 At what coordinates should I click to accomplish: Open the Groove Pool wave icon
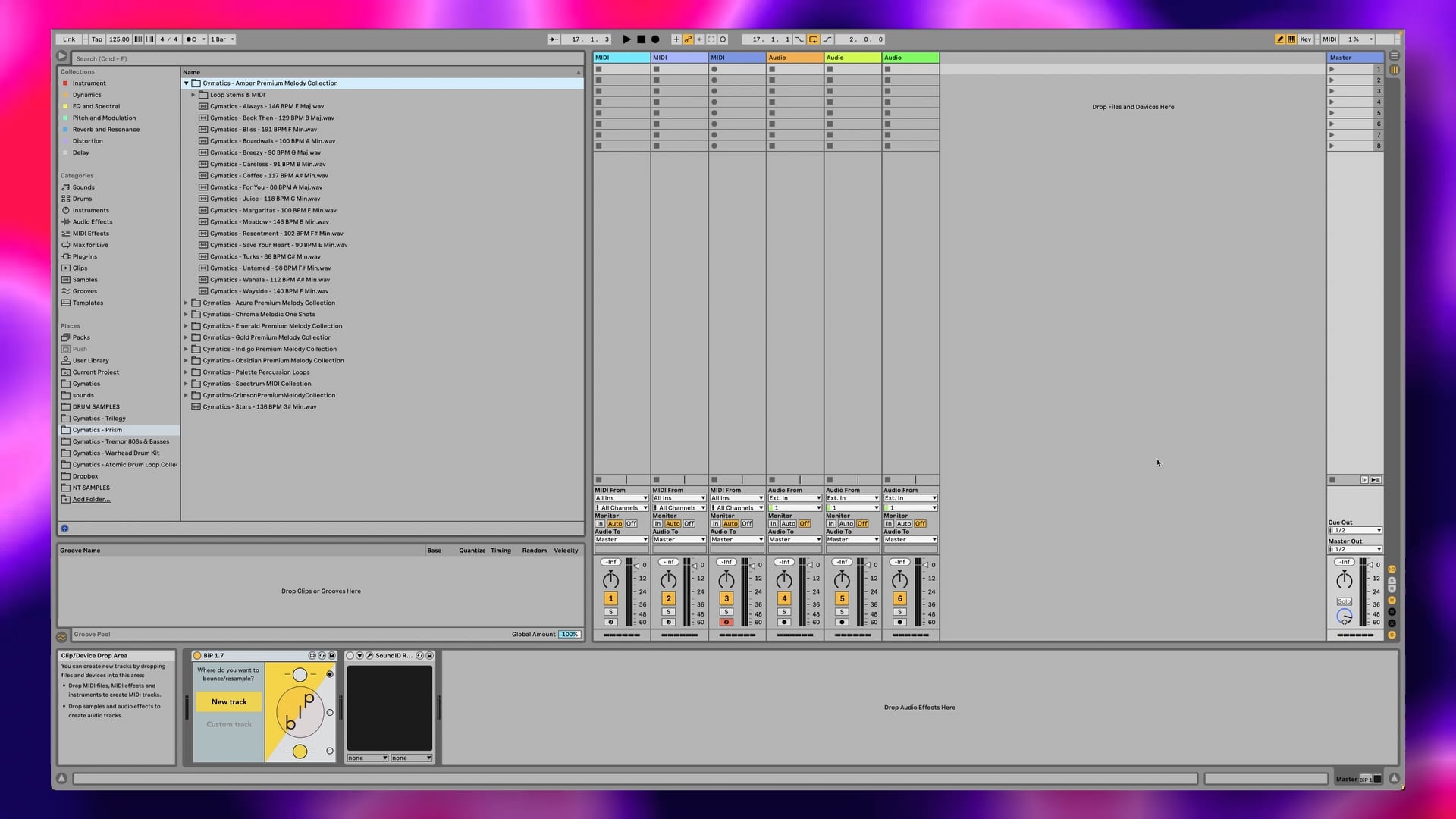tap(62, 637)
